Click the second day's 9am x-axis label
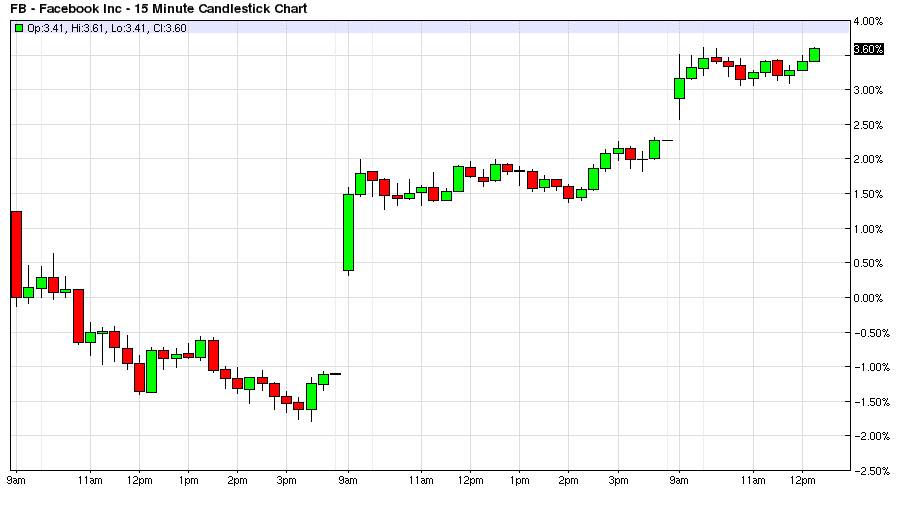This screenshot has width=900, height=511. (x=348, y=481)
